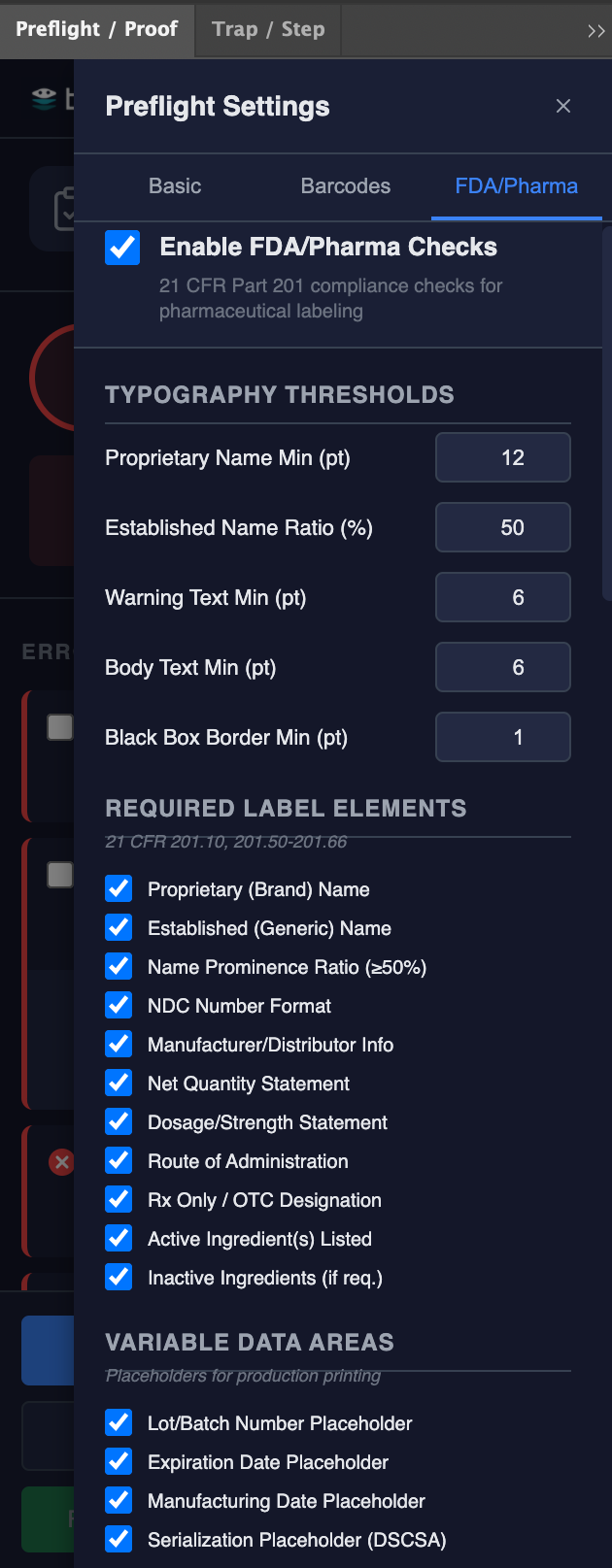
Task: Uncheck the Net Quantity Statement element
Action: pos(118,1083)
